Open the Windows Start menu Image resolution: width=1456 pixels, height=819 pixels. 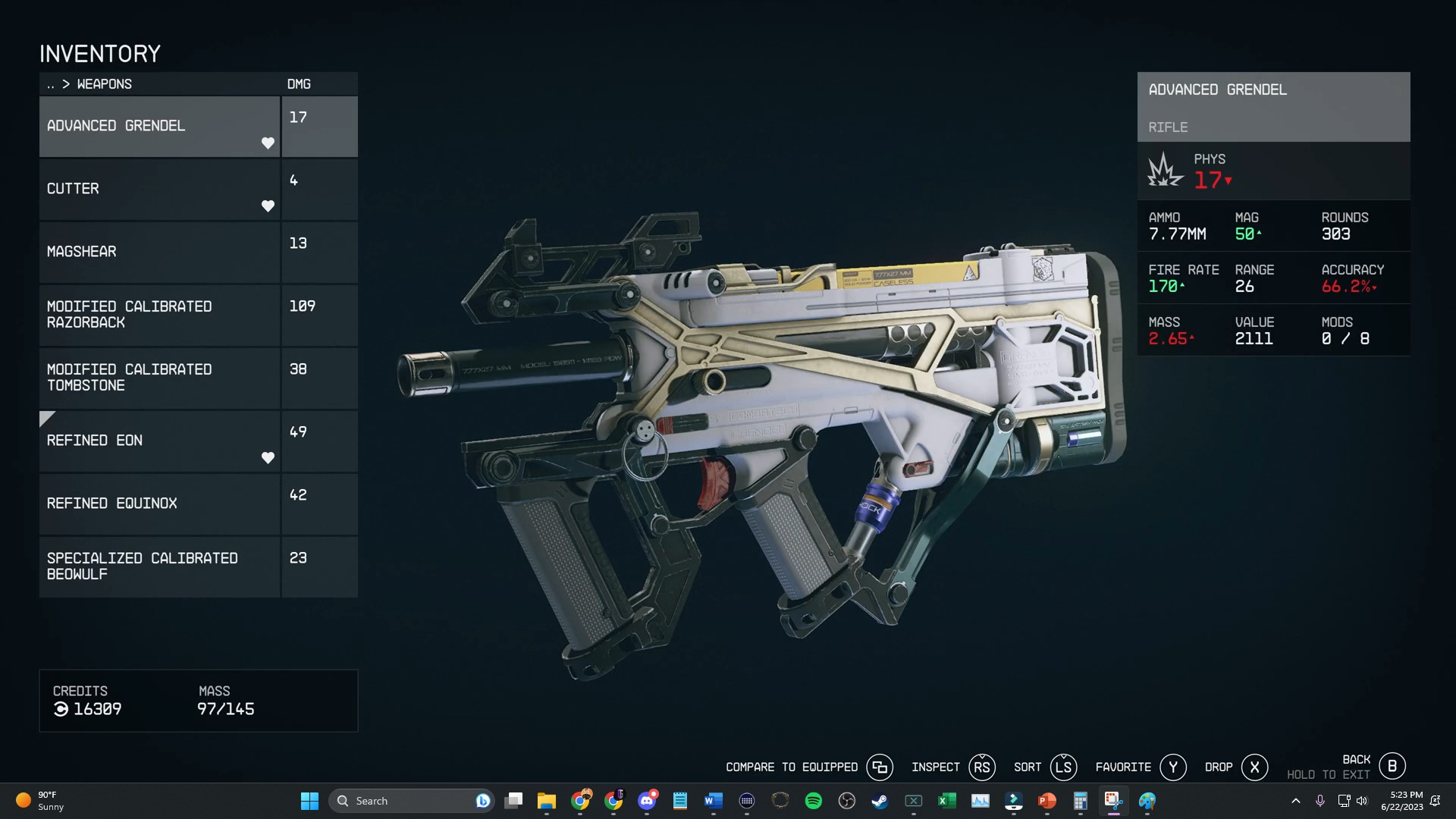309,801
